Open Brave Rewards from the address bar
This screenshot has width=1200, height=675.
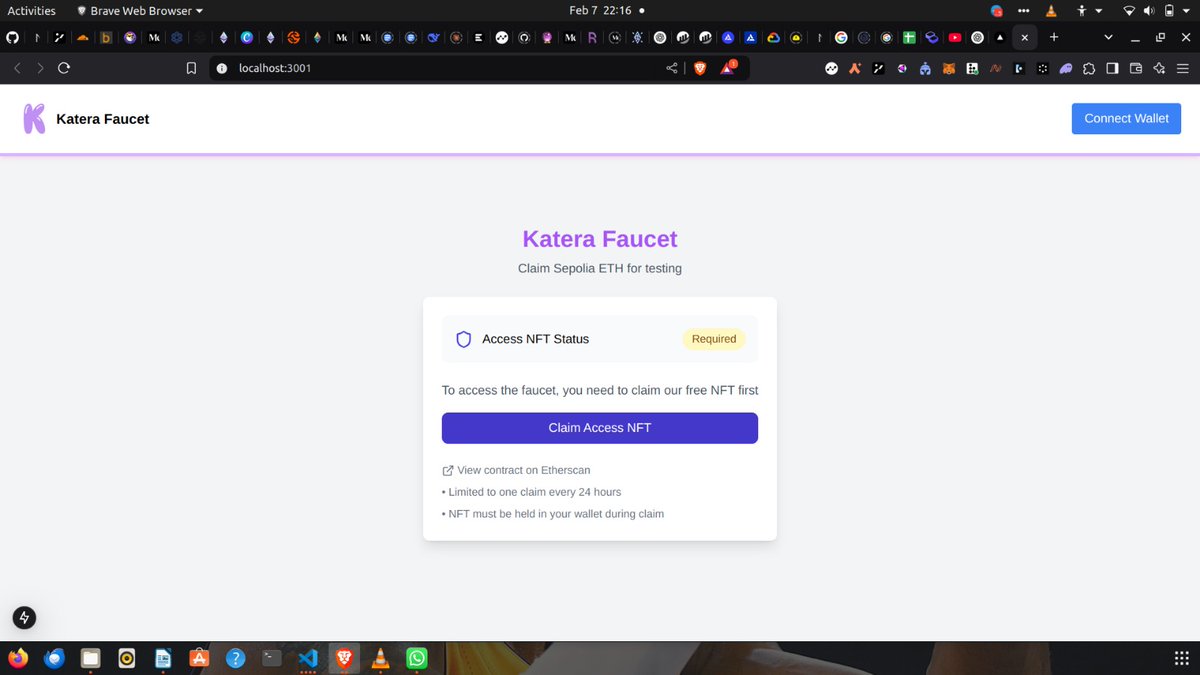(726, 68)
